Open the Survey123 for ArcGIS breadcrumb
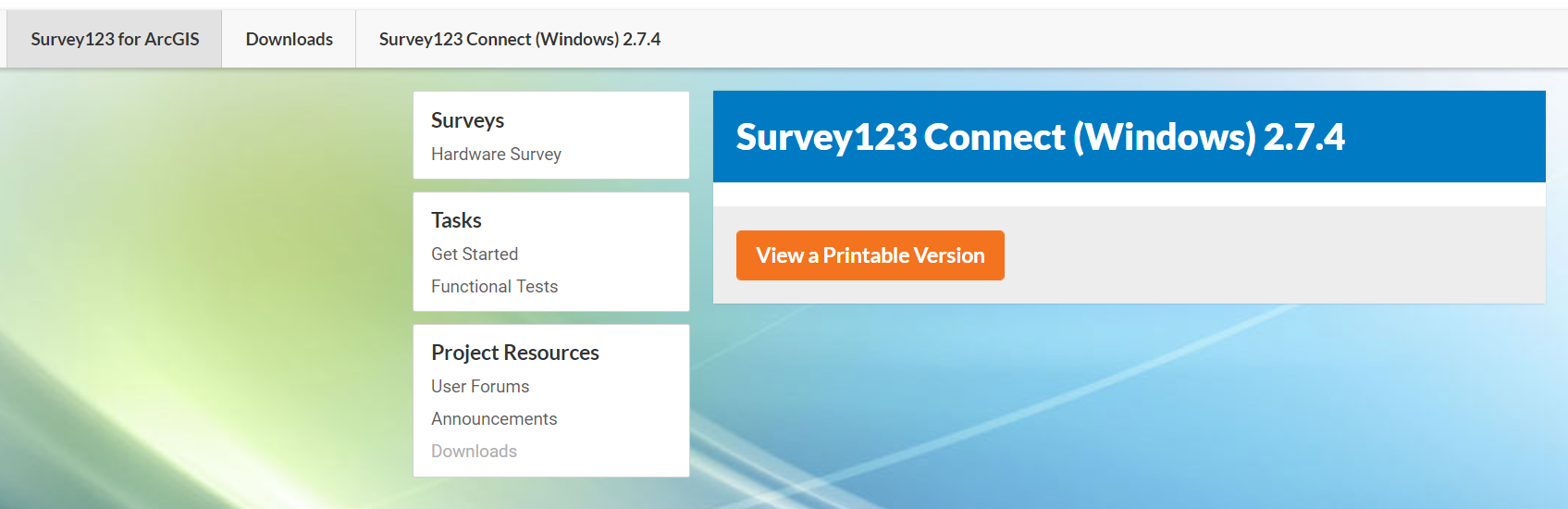Viewport: 1568px width, 509px height. pyautogui.click(x=115, y=39)
